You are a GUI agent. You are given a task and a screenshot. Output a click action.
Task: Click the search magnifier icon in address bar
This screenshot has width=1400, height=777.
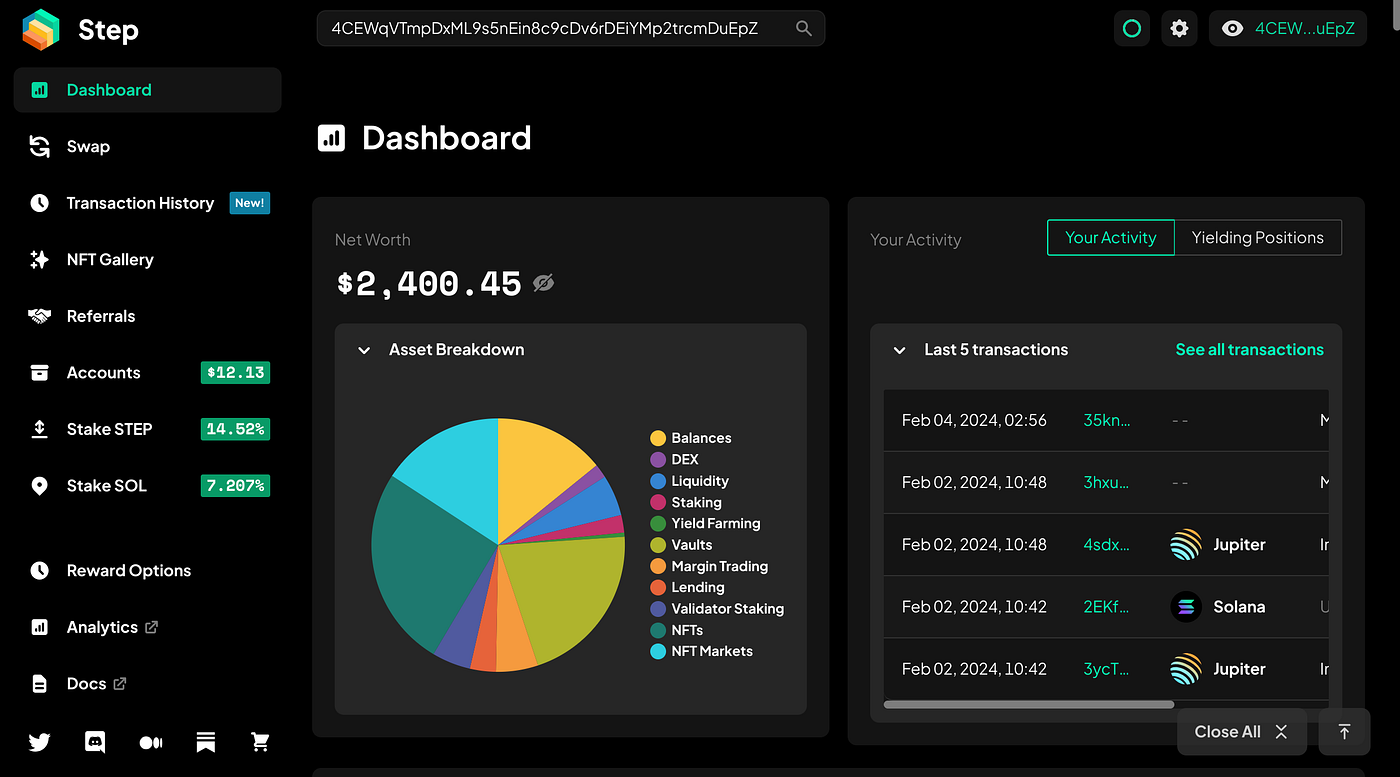coord(803,28)
